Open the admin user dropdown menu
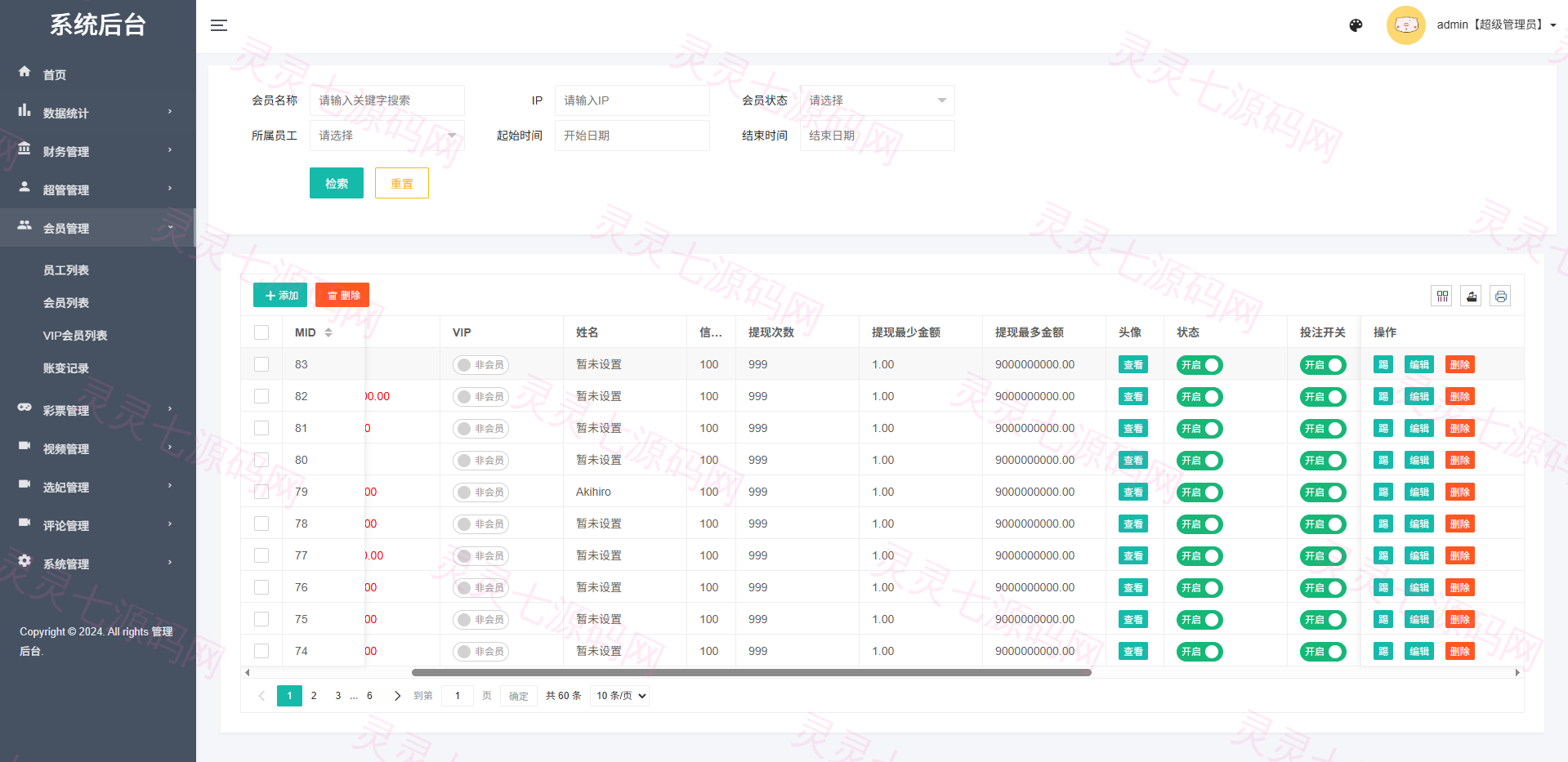Screen dimensions: 1568x762 1497,25
